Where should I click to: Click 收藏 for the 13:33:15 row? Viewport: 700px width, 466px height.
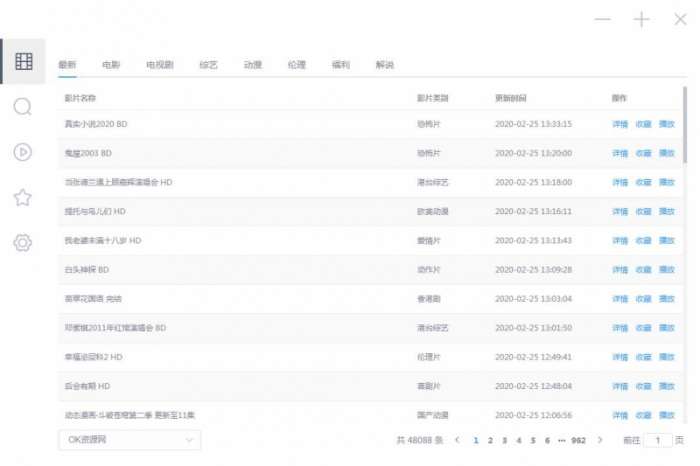643,124
